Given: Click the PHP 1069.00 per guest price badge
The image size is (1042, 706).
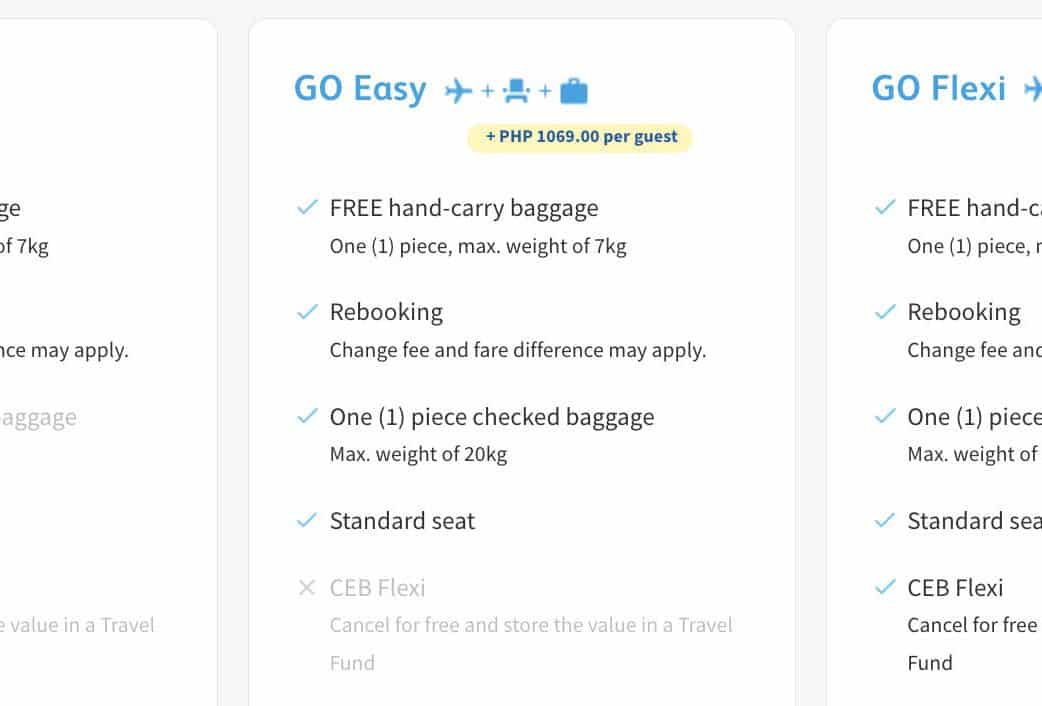Looking at the screenshot, I should [x=580, y=137].
